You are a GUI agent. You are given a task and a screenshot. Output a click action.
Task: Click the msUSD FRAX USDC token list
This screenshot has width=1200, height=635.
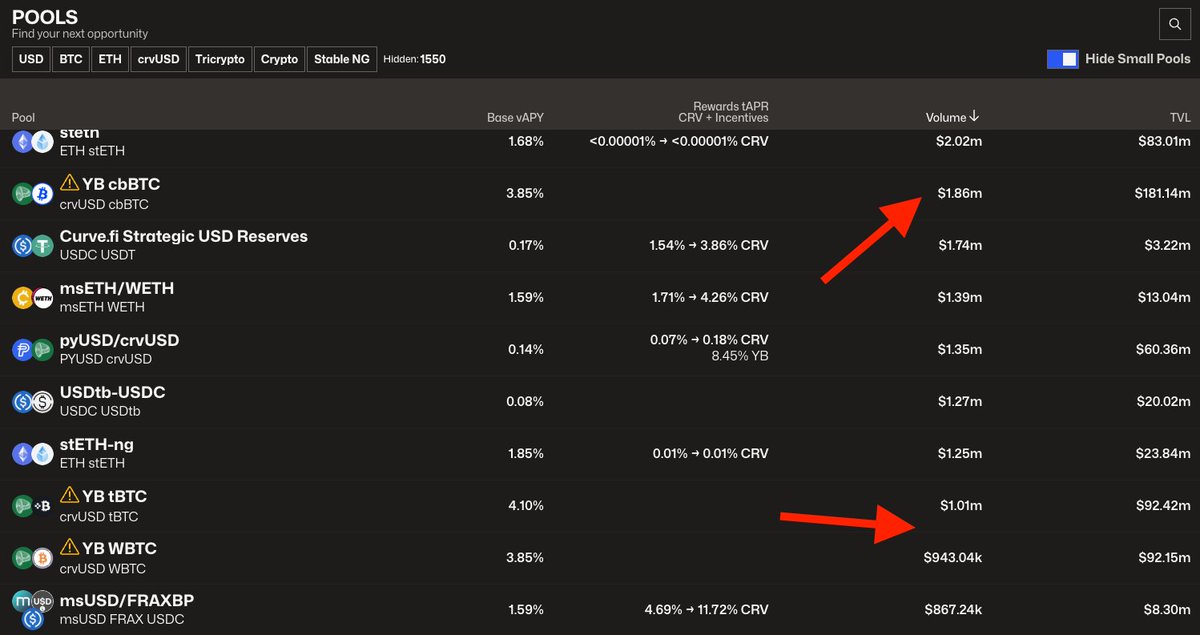point(122,620)
